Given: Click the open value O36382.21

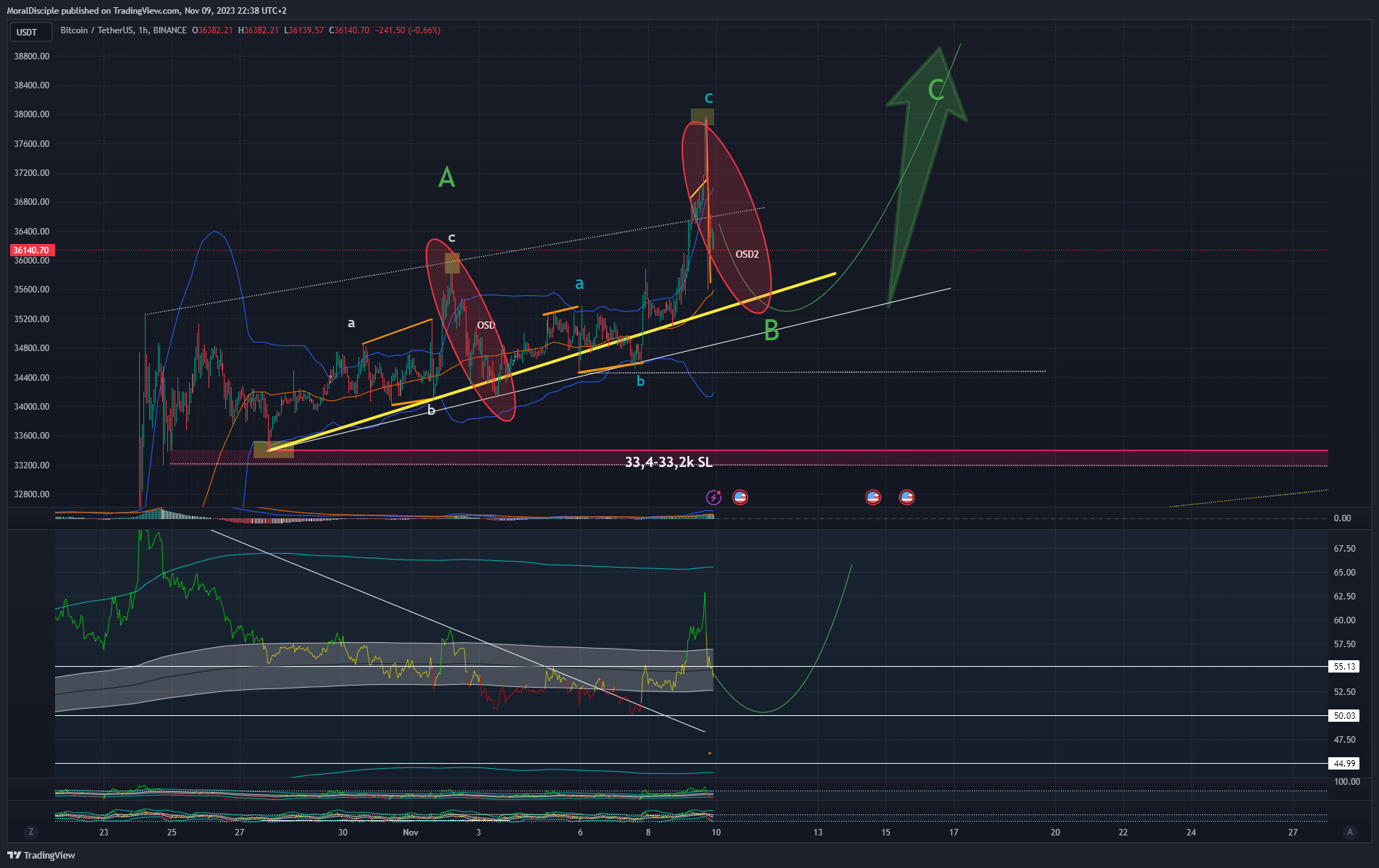Looking at the screenshot, I should click(x=212, y=30).
